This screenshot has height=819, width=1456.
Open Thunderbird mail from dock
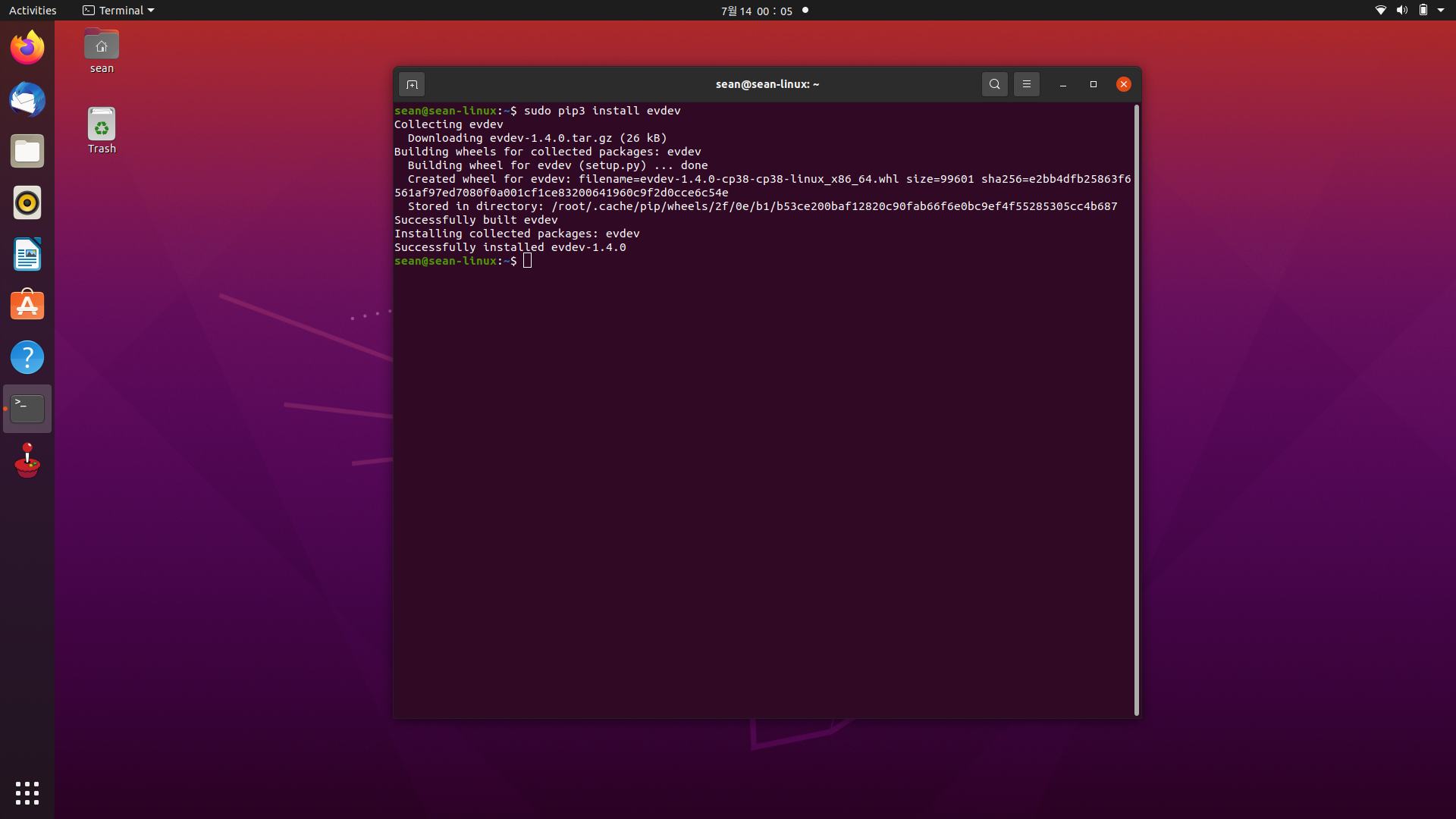27,99
